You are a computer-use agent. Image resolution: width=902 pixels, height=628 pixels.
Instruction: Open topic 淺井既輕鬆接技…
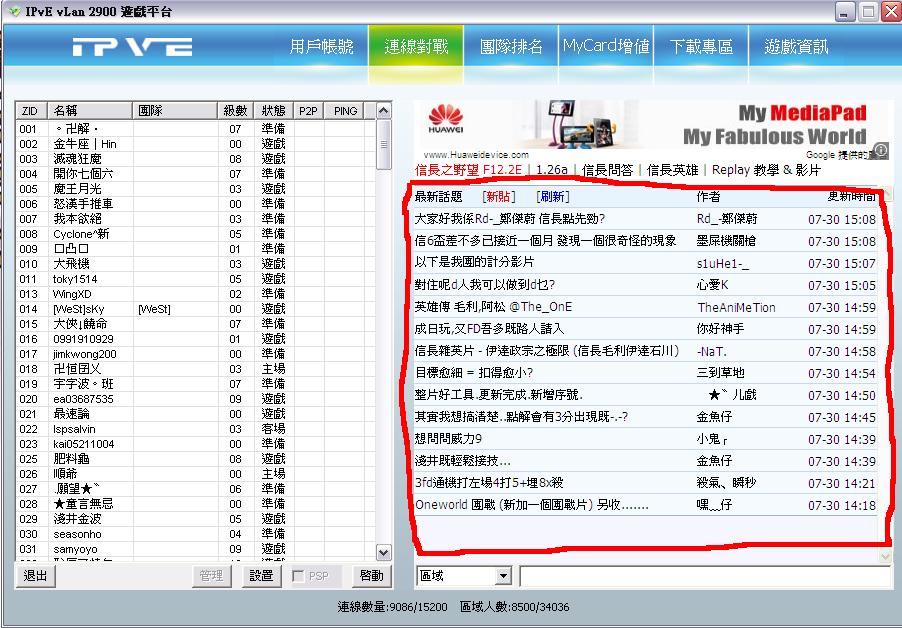463,461
